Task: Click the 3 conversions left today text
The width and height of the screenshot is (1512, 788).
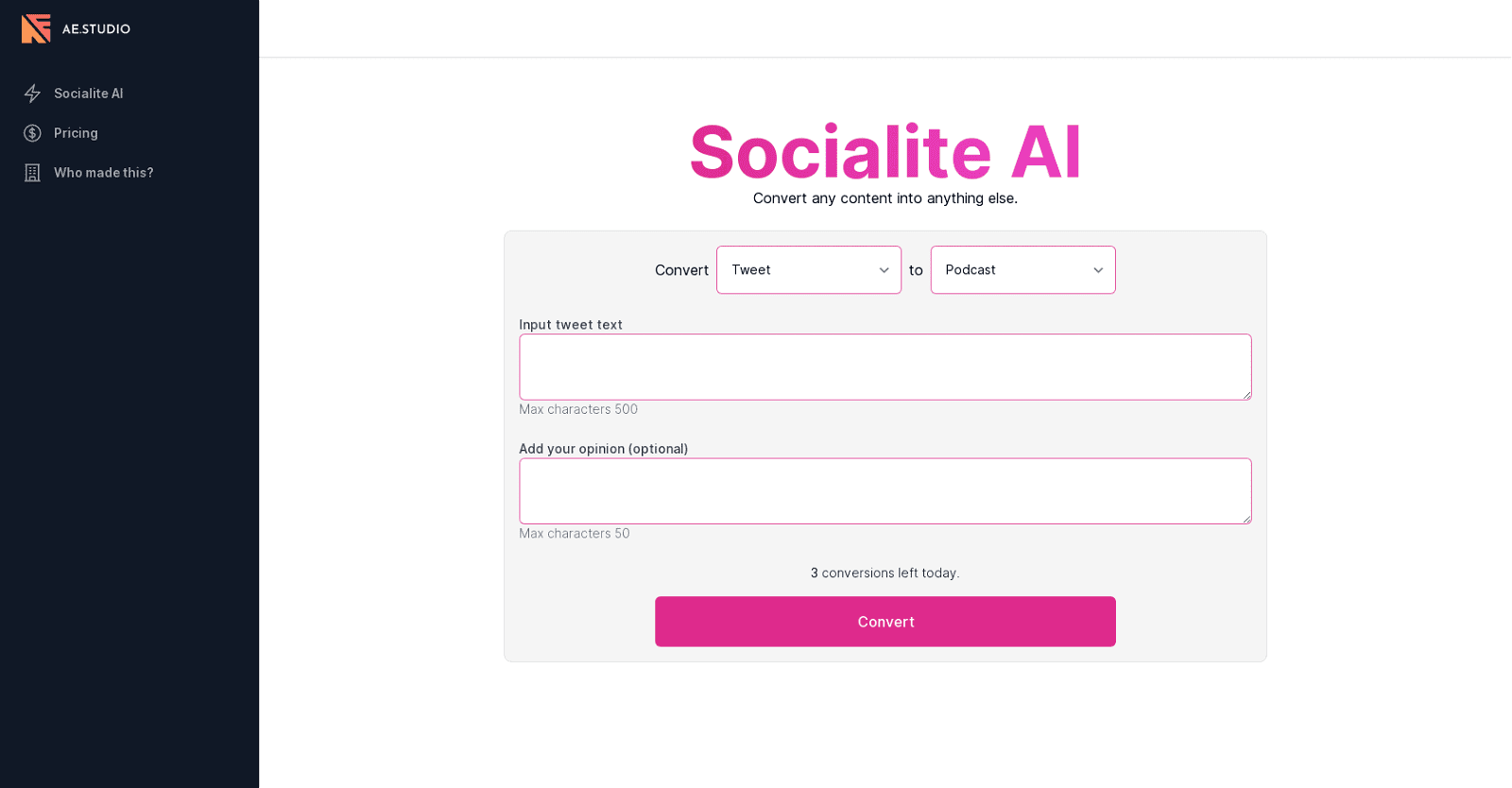Action: [x=885, y=573]
